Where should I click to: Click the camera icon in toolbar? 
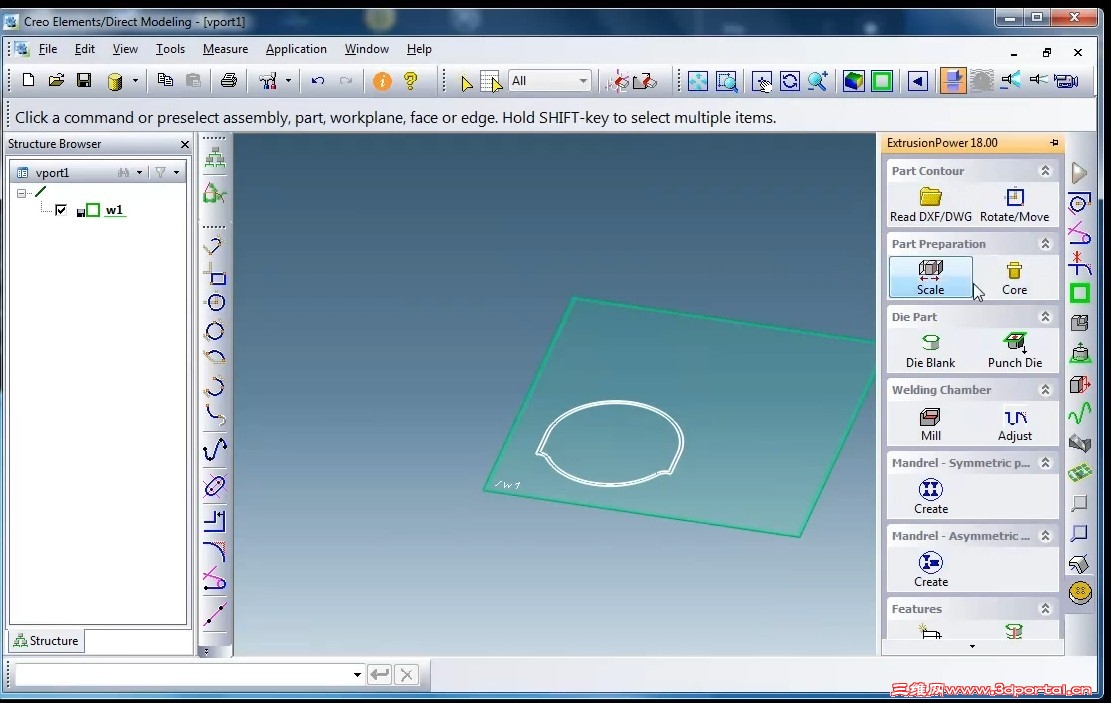point(1066,81)
